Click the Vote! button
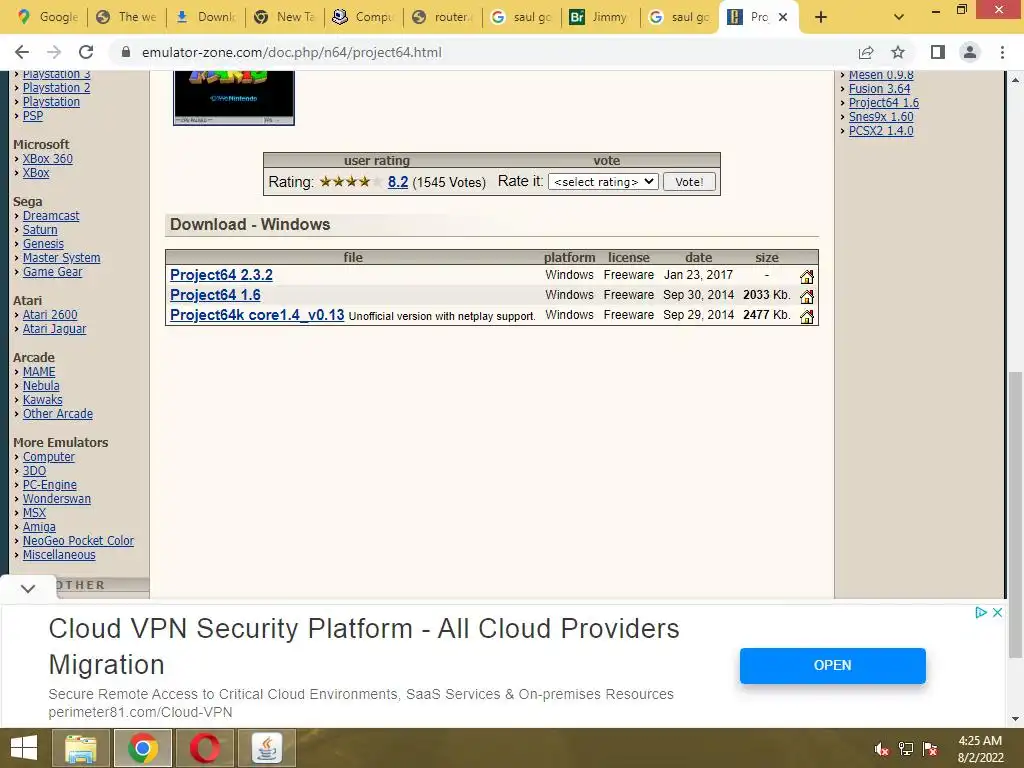The width and height of the screenshot is (1024, 768). (x=689, y=182)
